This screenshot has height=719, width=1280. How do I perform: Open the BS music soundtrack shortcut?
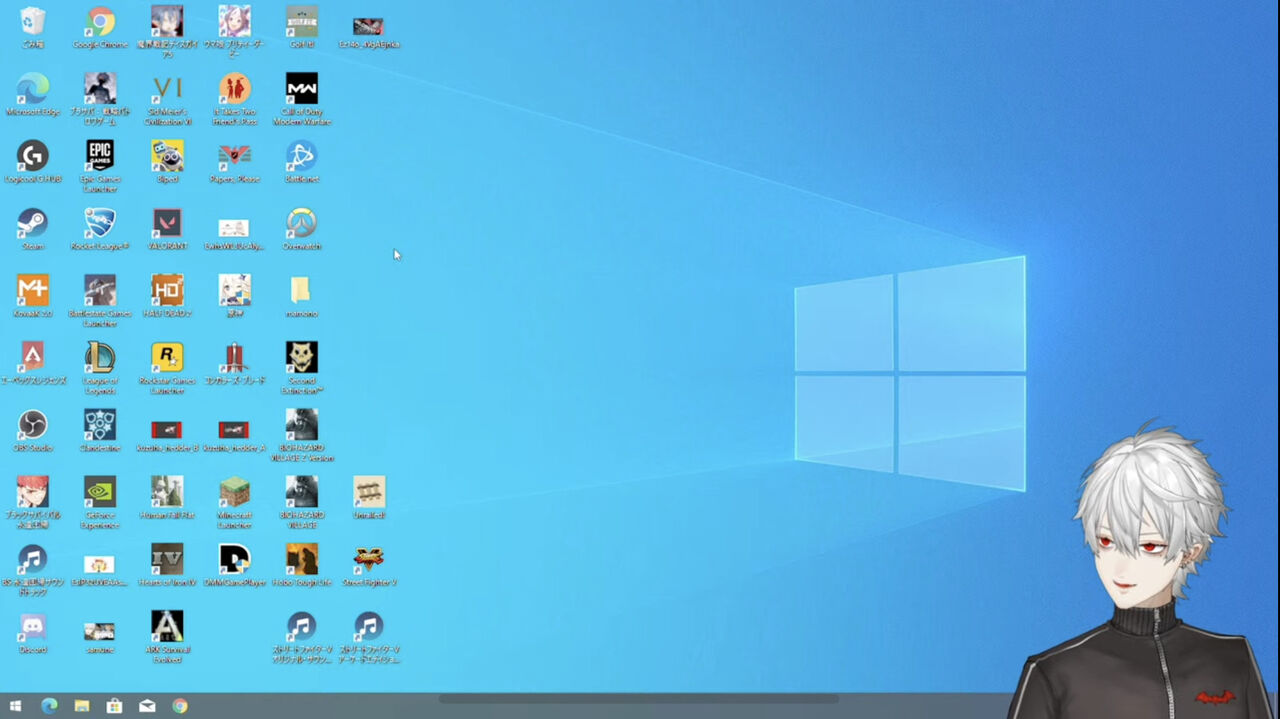[x=32, y=558]
